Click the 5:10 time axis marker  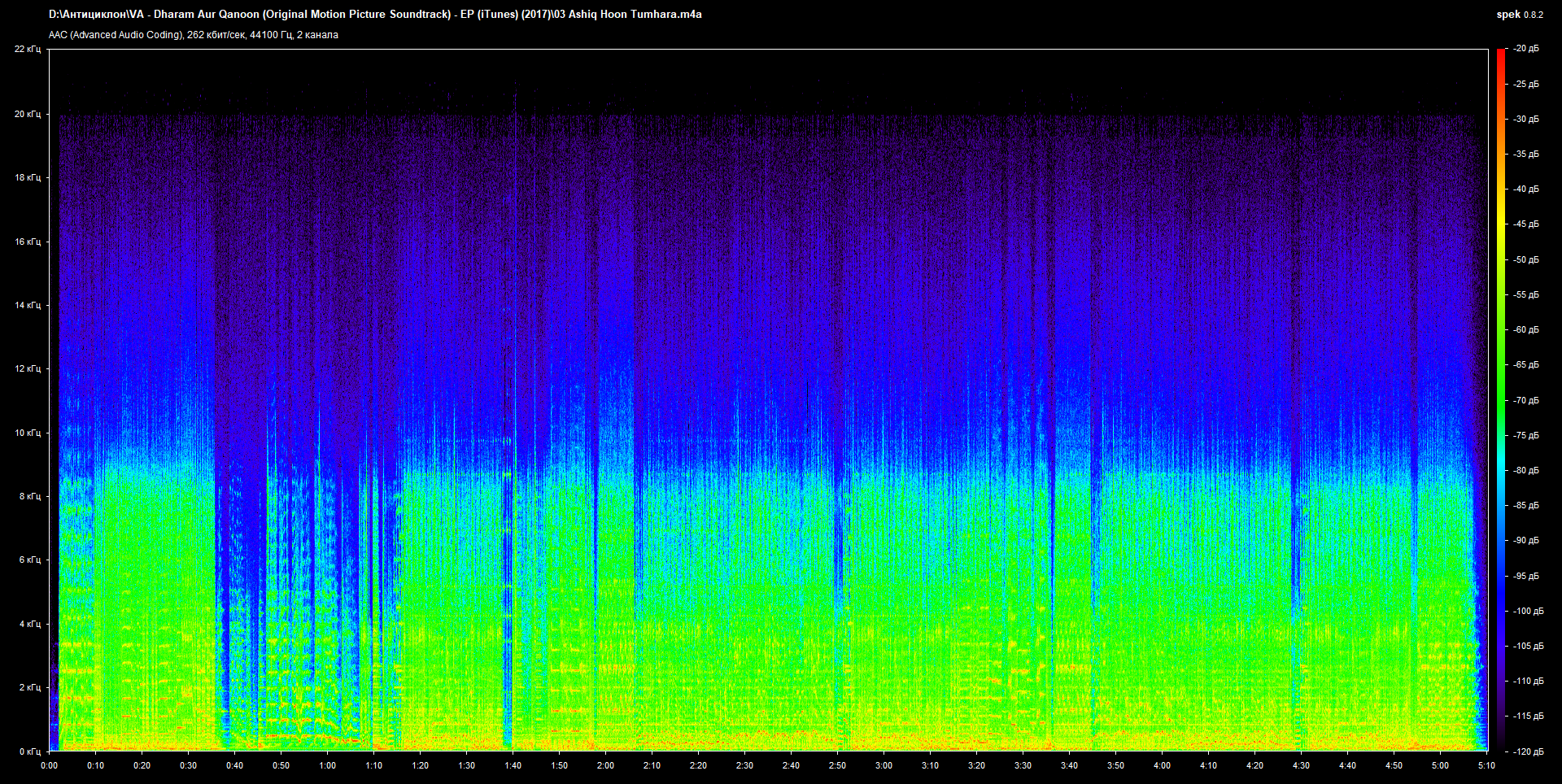(x=1486, y=765)
